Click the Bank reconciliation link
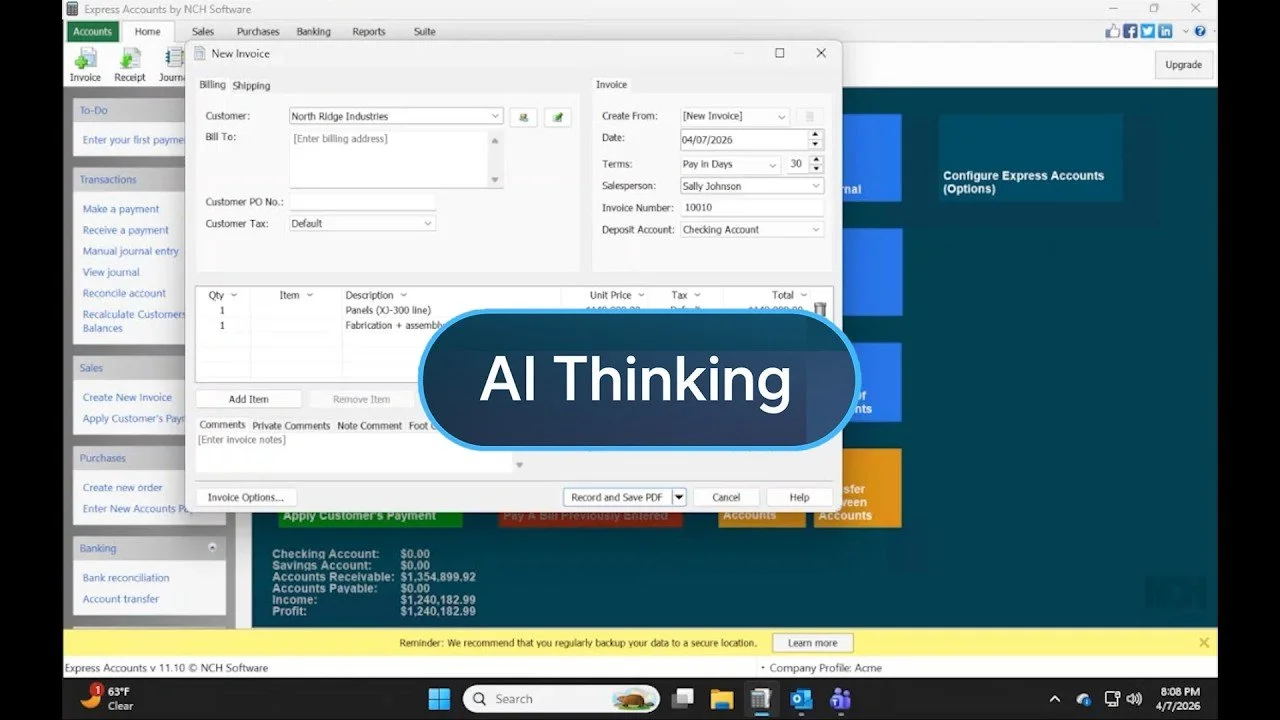 point(126,578)
